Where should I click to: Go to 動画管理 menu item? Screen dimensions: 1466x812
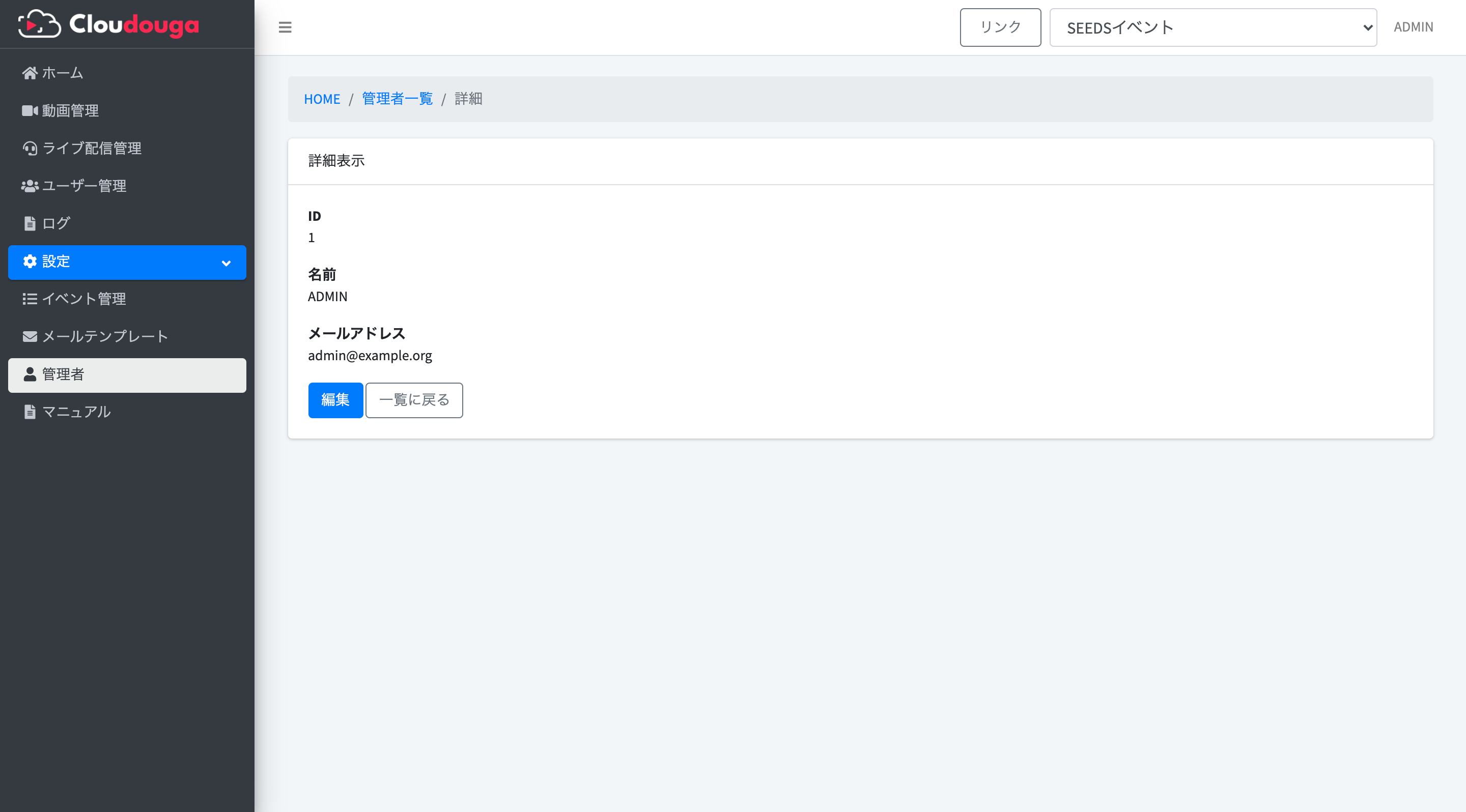pos(127,110)
